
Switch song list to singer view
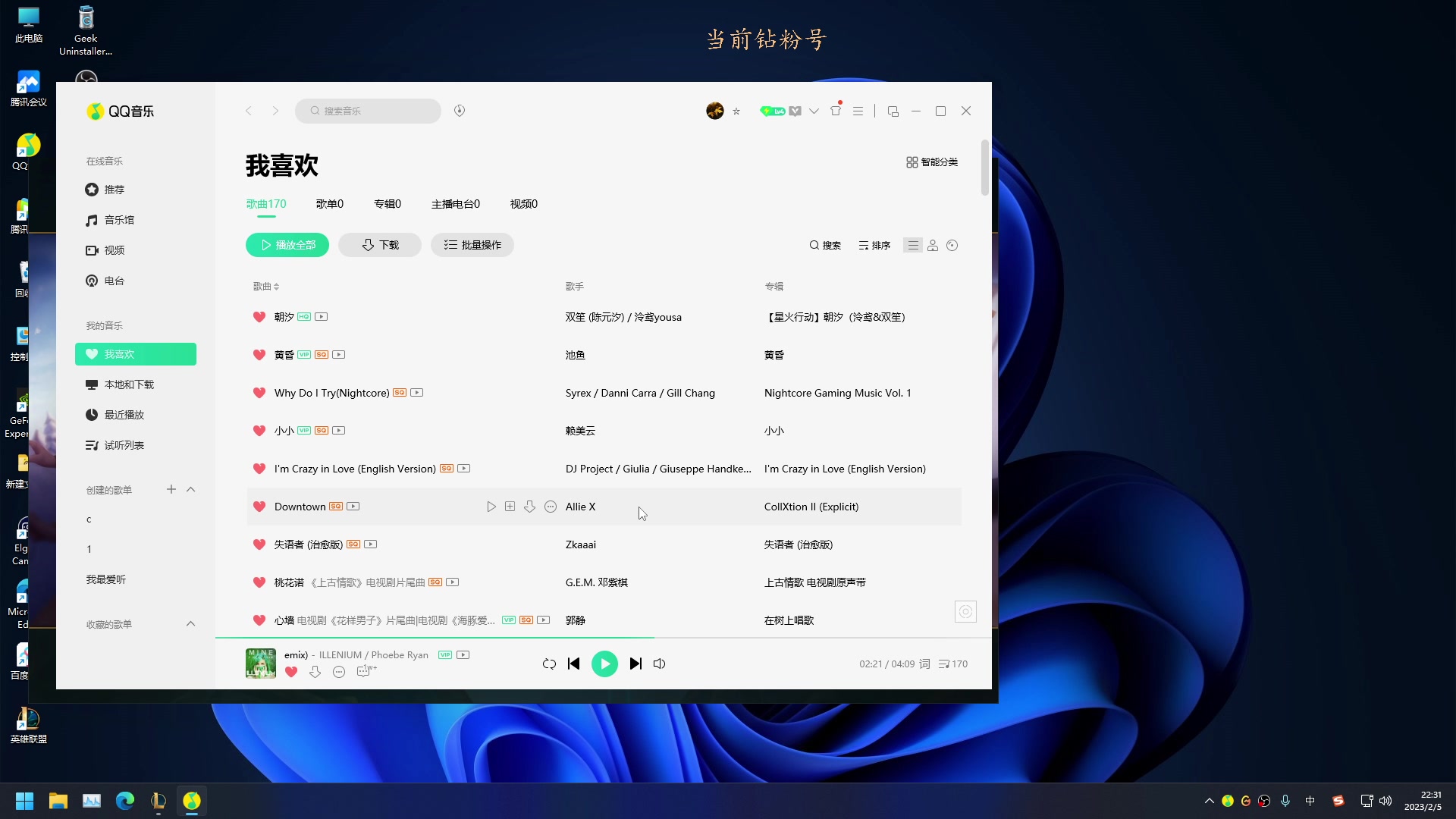(x=932, y=245)
